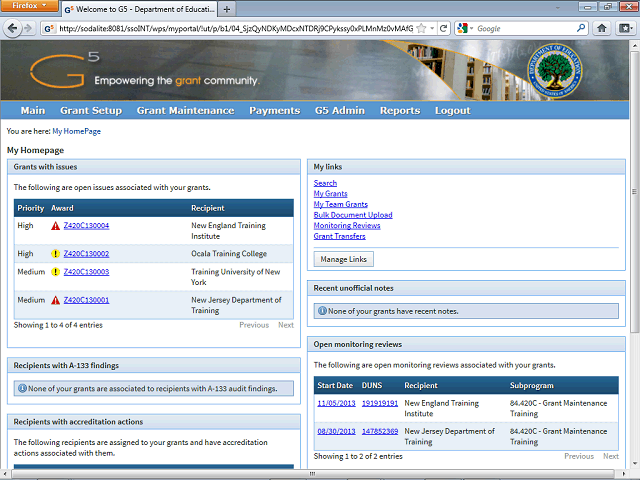Open the Bulk Document Upload link
The width and height of the screenshot is (640, 480).
click(353, 215)
